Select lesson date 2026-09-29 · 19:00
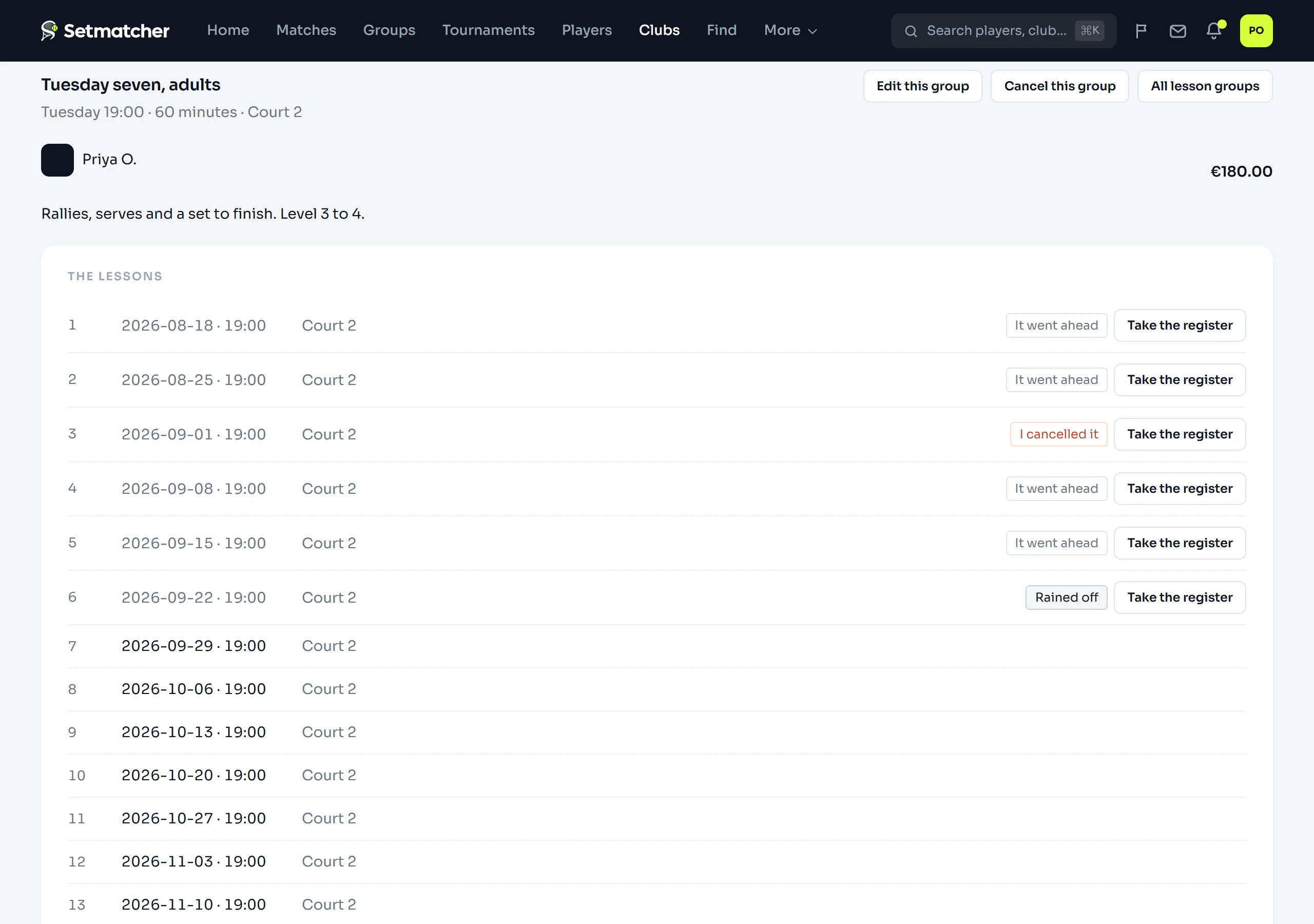The height and width of the screenshot is (924, 1314). (x=194, y=646)
